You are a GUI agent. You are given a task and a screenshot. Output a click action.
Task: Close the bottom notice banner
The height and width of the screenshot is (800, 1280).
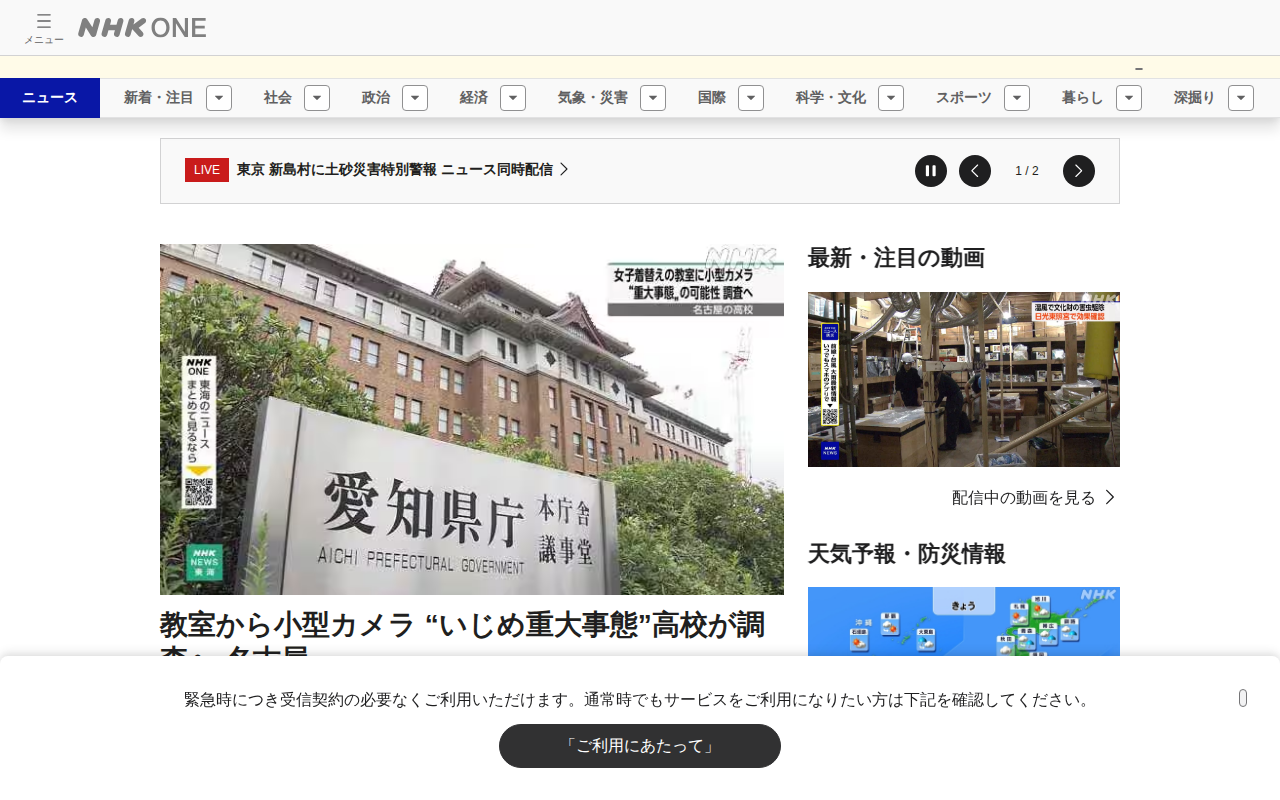pos(1243,698)
